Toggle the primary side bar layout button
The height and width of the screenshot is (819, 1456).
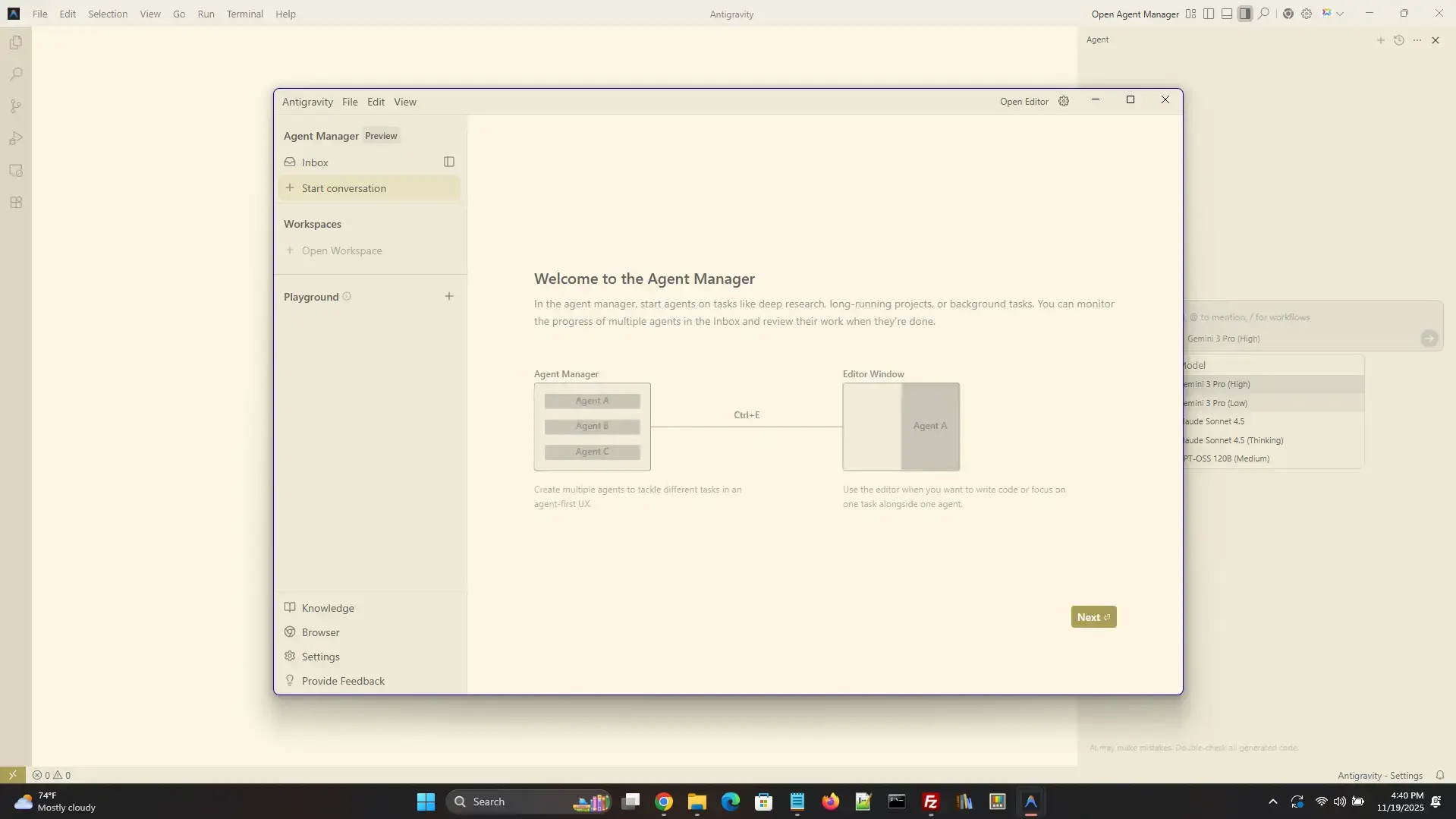click(x=1209, y=14)
